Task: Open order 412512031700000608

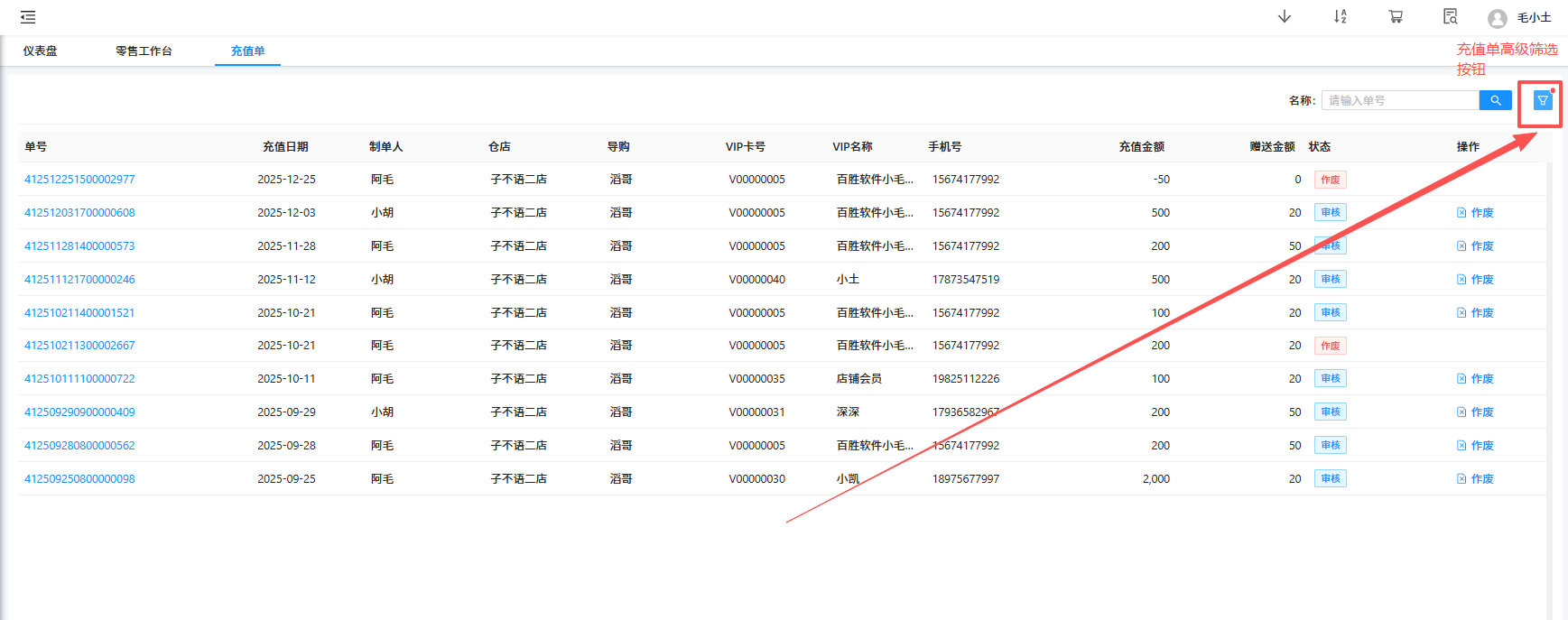Action: [79, 212]
